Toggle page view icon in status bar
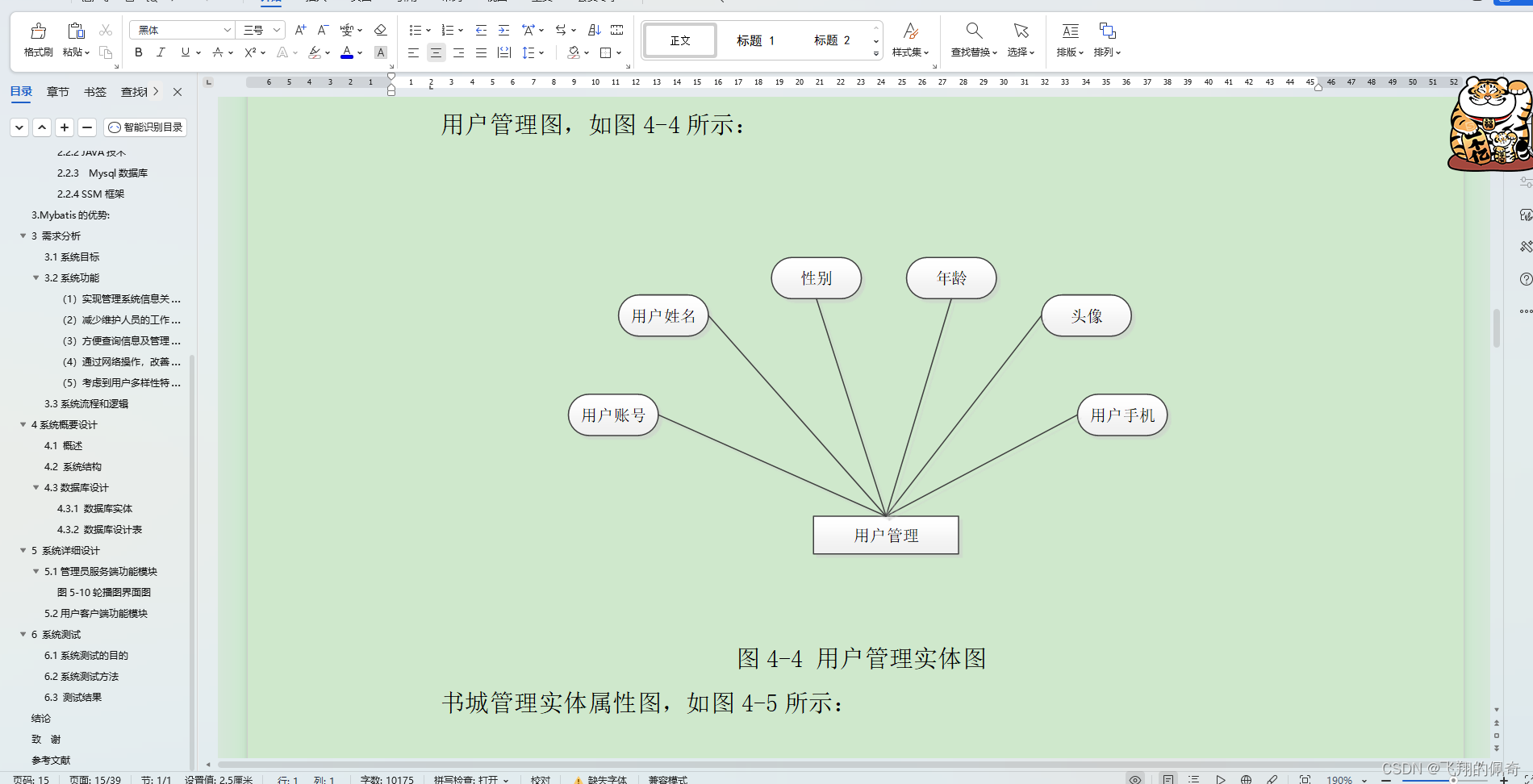Viewport: 1533px width, 784px height. [x=1168, y=779]
